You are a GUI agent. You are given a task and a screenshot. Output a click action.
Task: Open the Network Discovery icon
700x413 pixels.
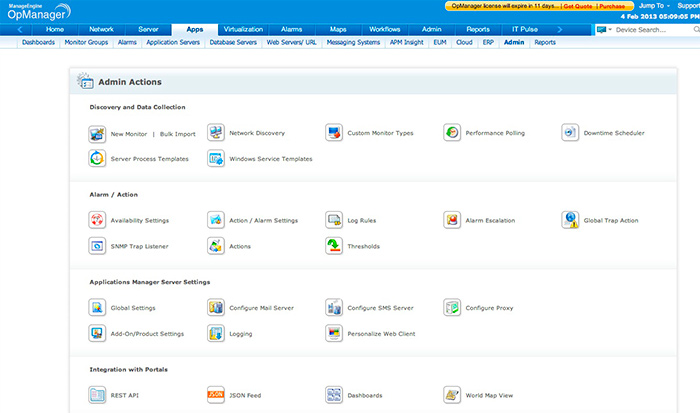[216, 133]
